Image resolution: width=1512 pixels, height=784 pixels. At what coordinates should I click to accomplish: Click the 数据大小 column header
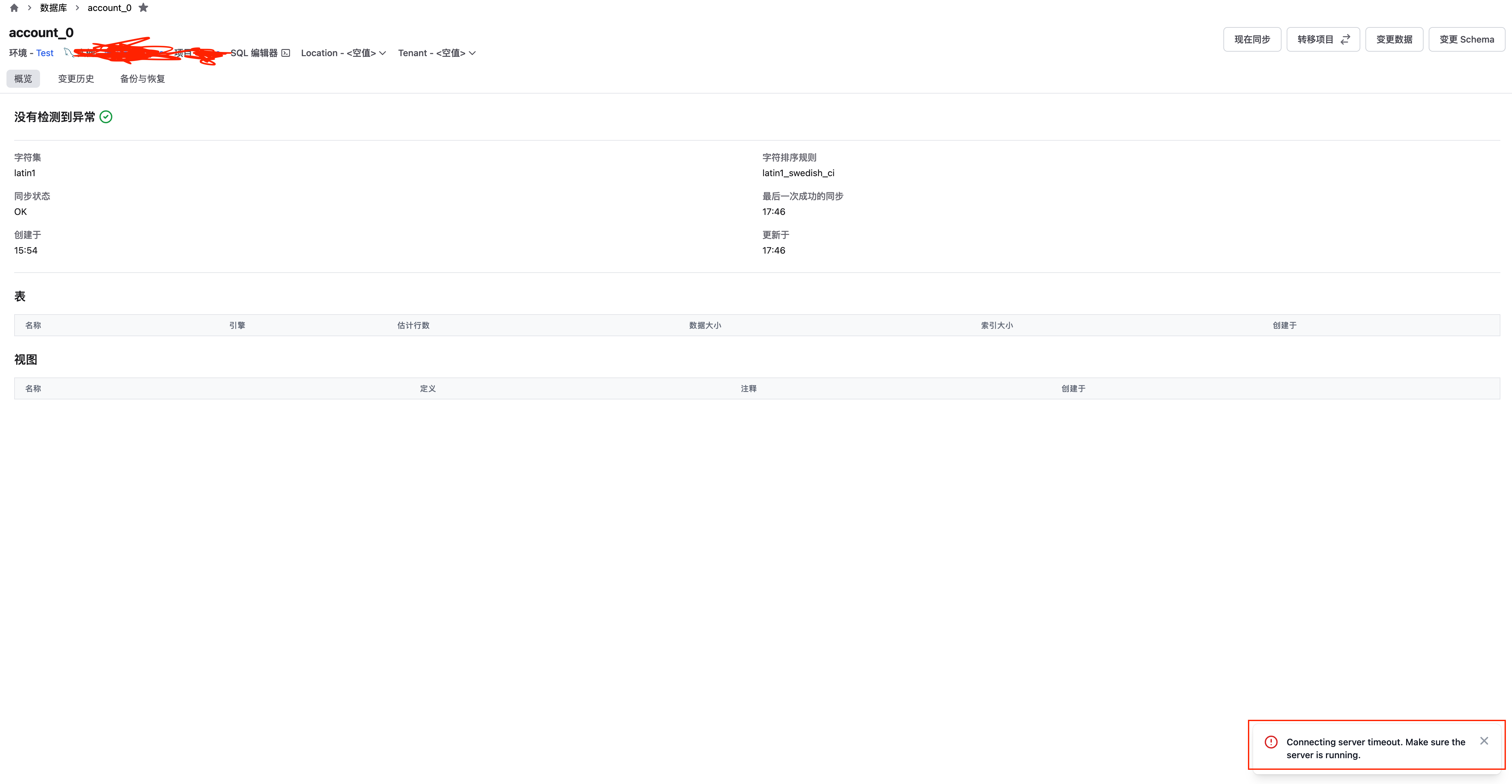pos(705,325)
